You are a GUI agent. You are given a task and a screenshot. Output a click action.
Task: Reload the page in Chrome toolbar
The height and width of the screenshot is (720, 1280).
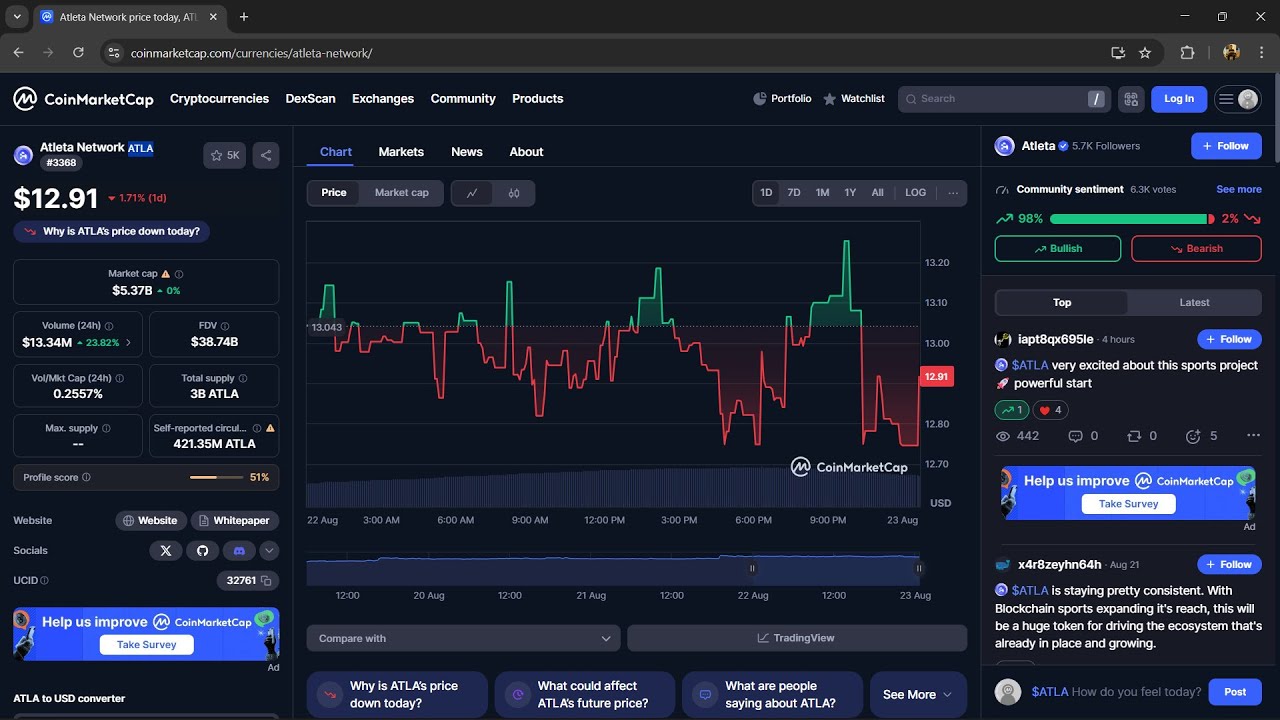coord(78,53)
